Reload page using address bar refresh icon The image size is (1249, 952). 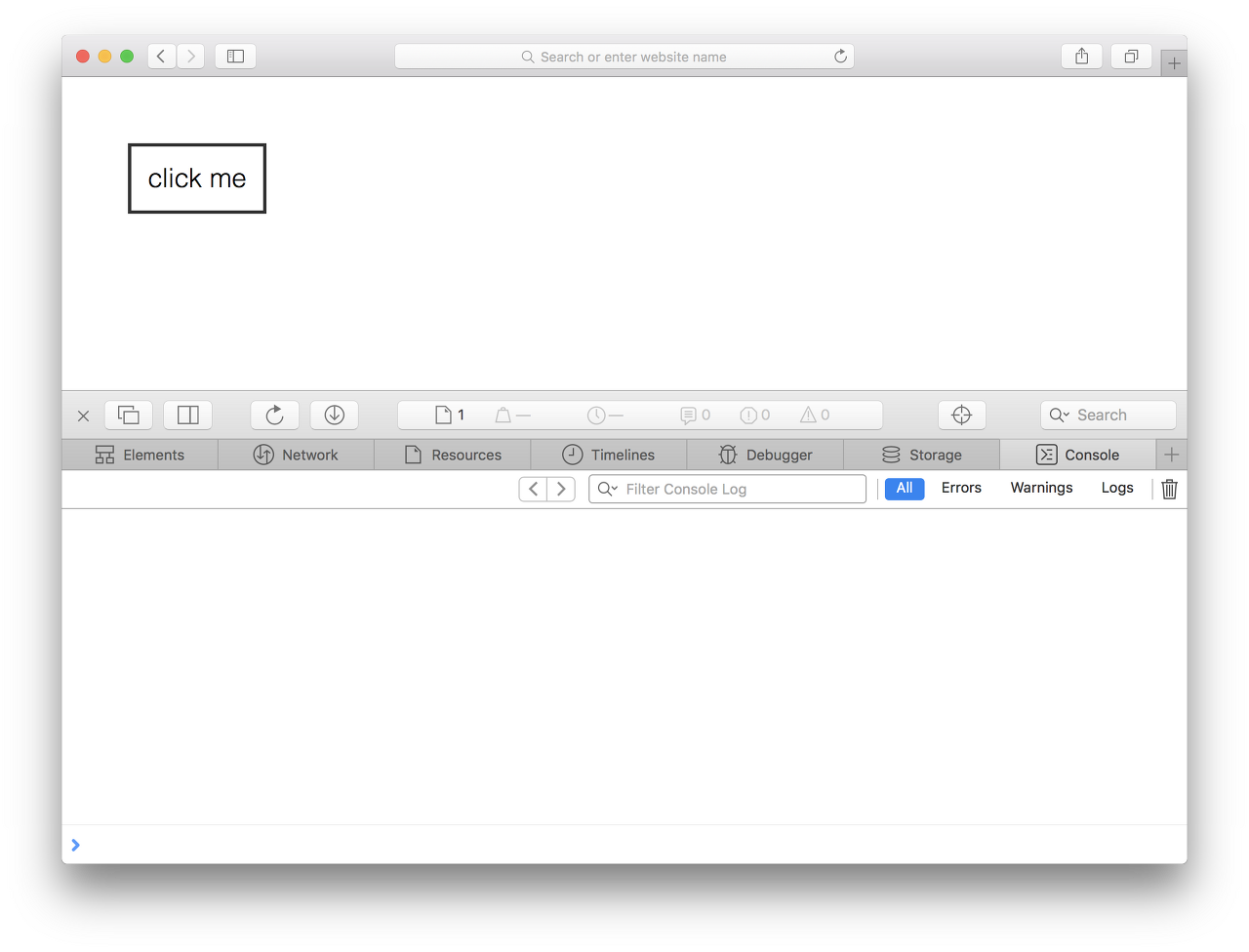pyautogui.click(x=840, y=57)
